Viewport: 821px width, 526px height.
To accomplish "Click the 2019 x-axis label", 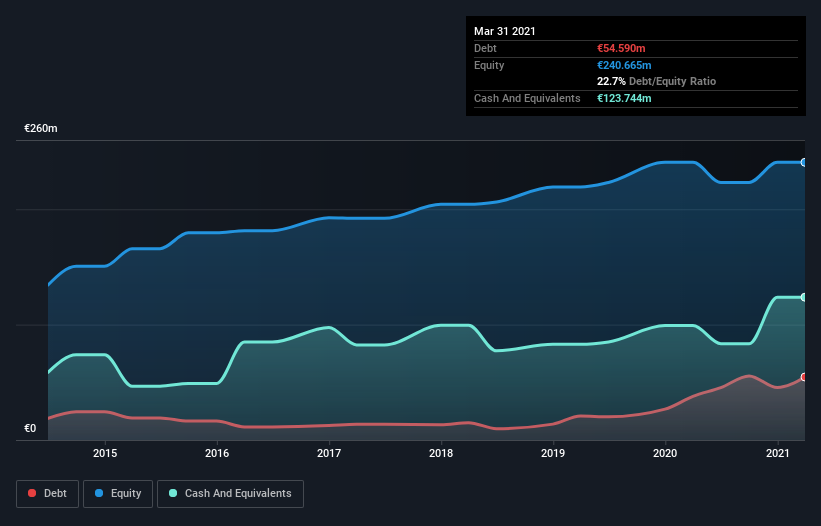I will 553,453.
